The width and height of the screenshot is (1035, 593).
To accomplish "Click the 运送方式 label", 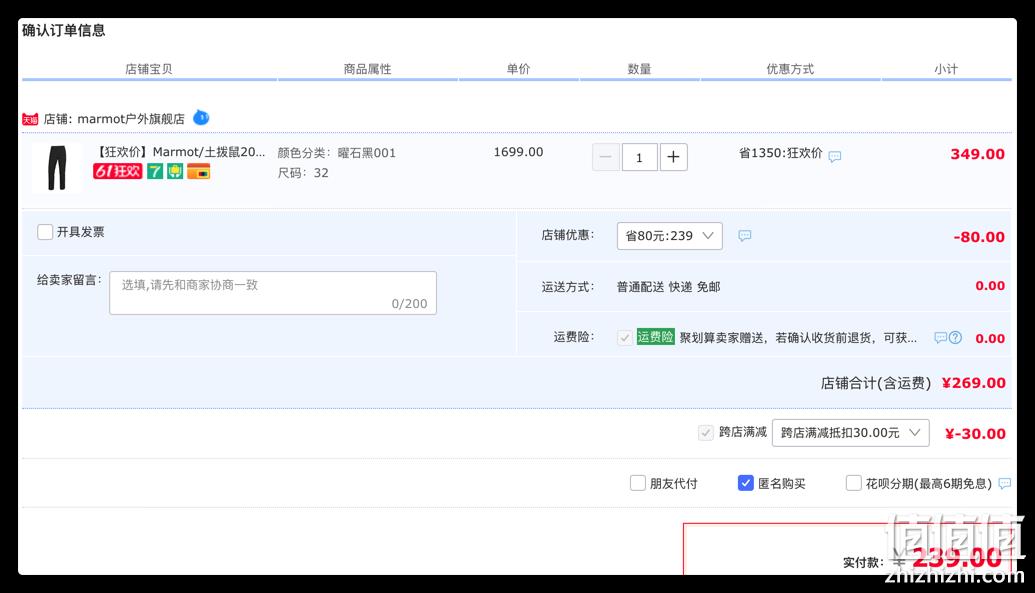I will pos(568,287).
